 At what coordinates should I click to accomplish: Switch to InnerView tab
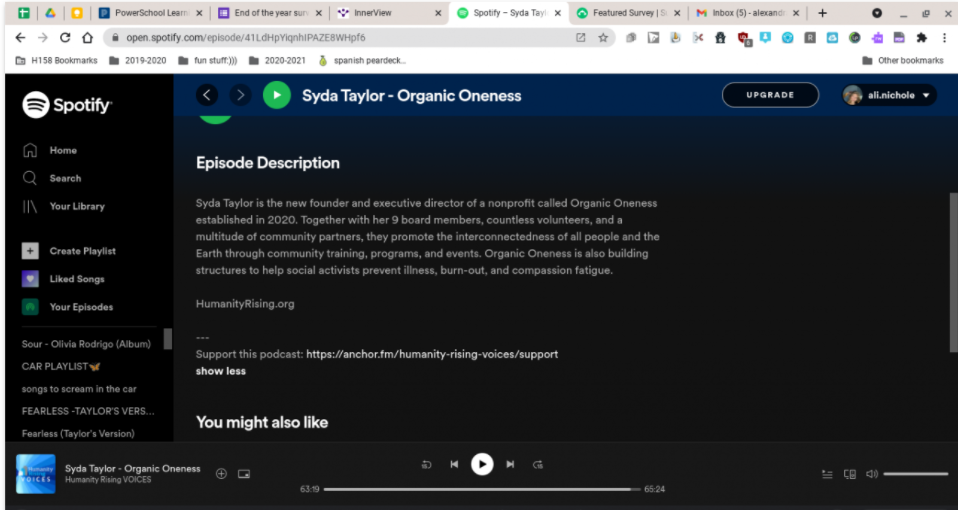pyautogui.click(x=390, y=13)
